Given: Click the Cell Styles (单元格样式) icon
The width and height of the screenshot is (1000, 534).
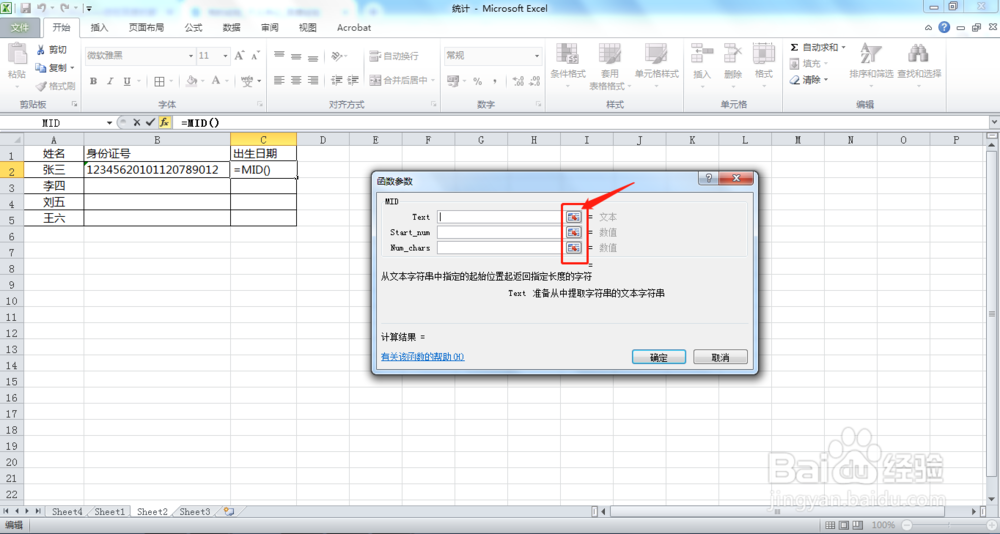Looking at the screenshot, I should [656, 55].
